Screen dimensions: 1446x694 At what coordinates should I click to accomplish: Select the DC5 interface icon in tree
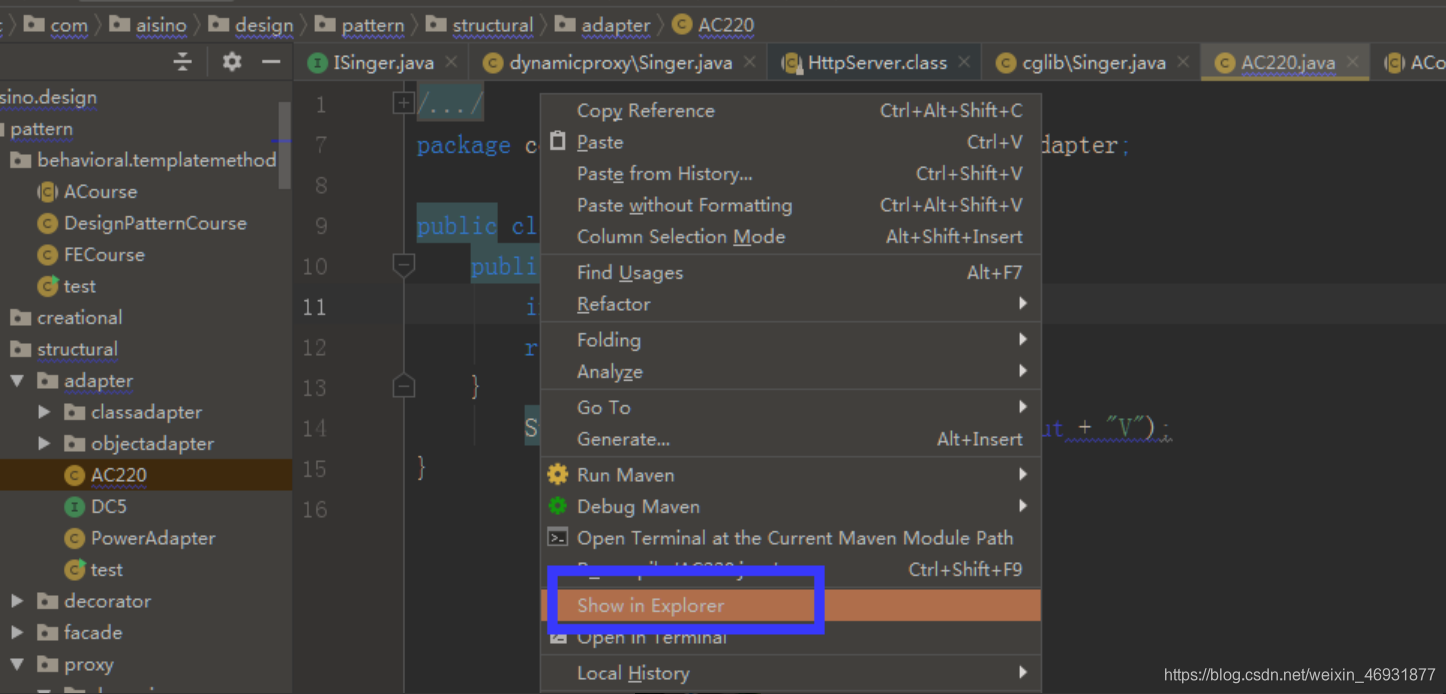[74, 507]
